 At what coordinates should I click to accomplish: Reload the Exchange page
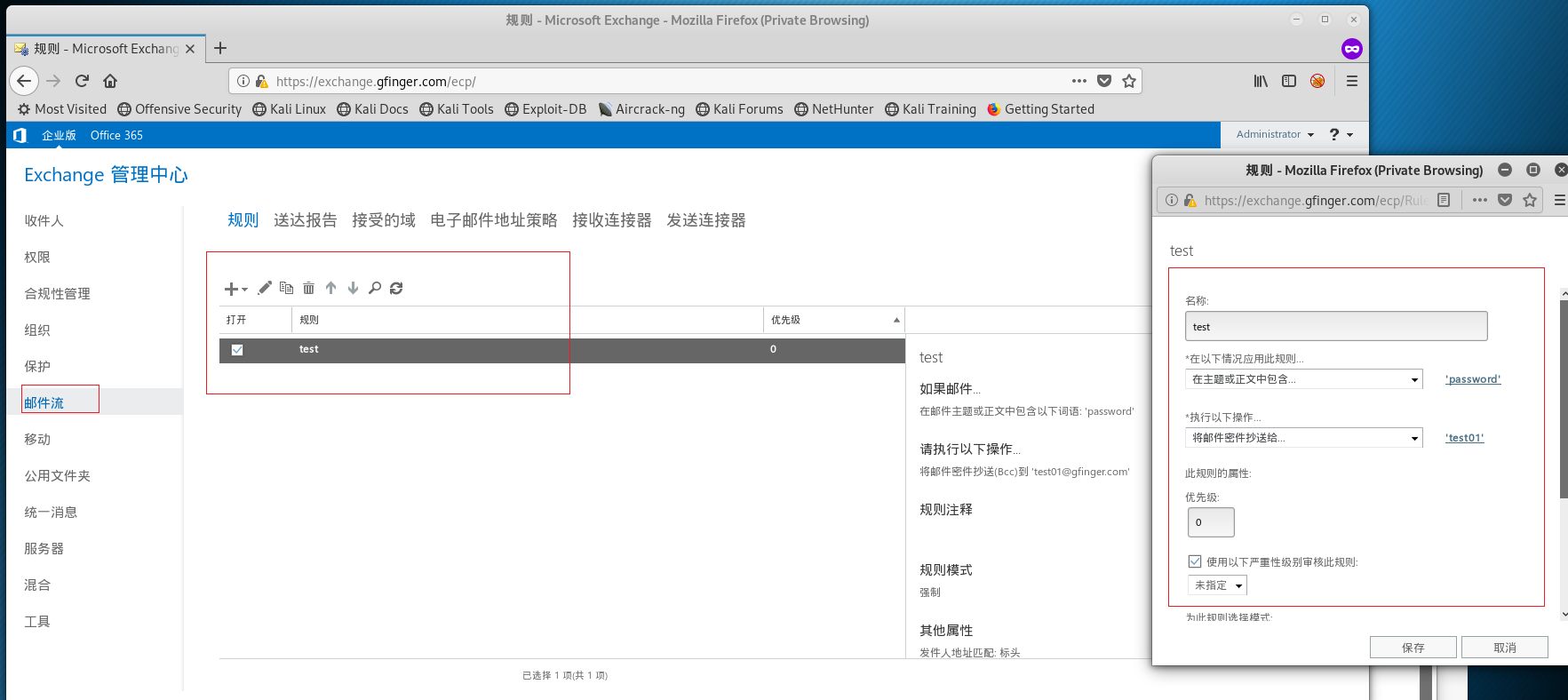click(x=82, y=81)
